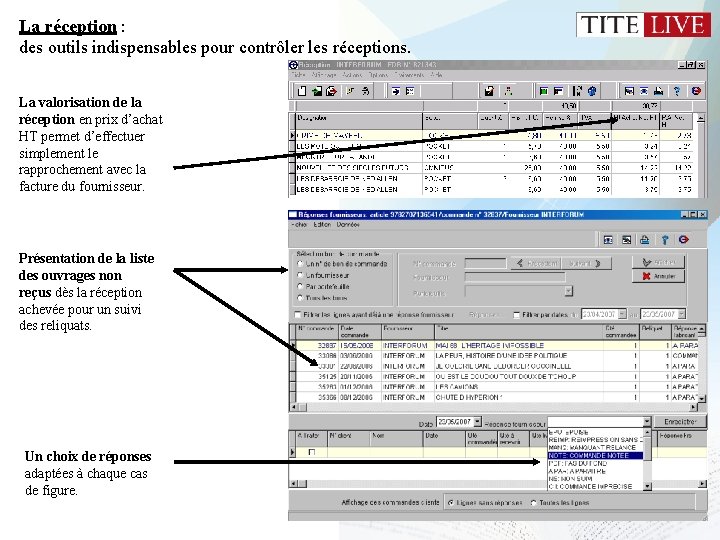Open the Date dropdown next to Réponse fournisseur
The width and height of the screenshot is (720, 540).
pos(478,422)
